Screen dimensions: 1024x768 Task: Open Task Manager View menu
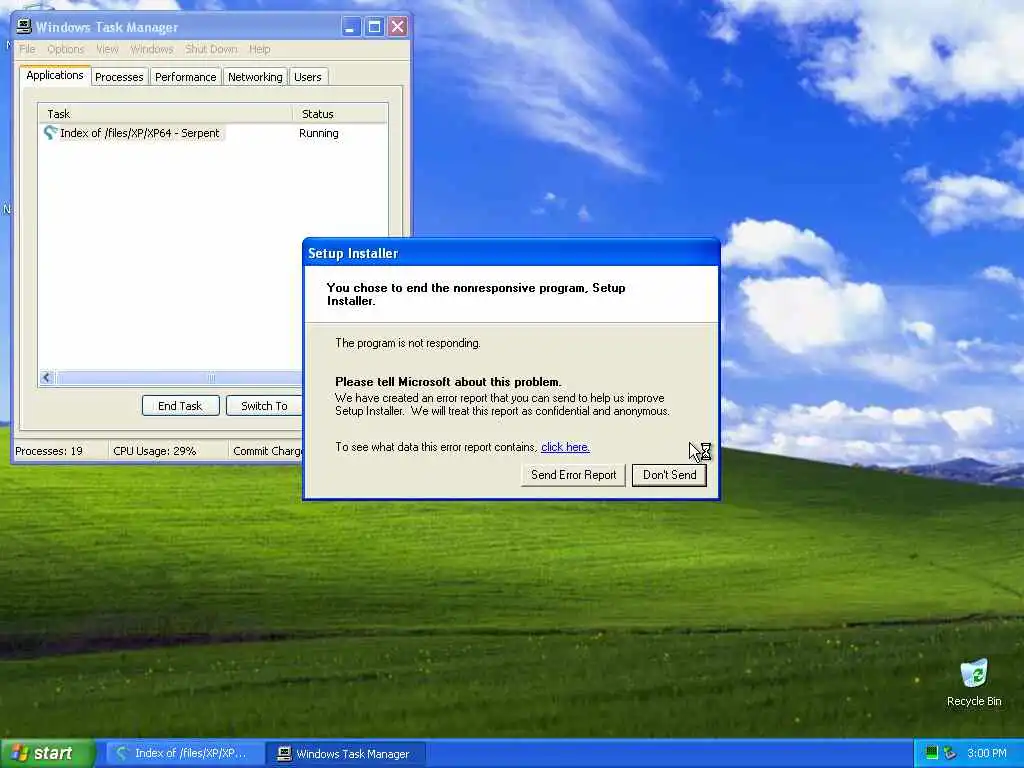107,49
